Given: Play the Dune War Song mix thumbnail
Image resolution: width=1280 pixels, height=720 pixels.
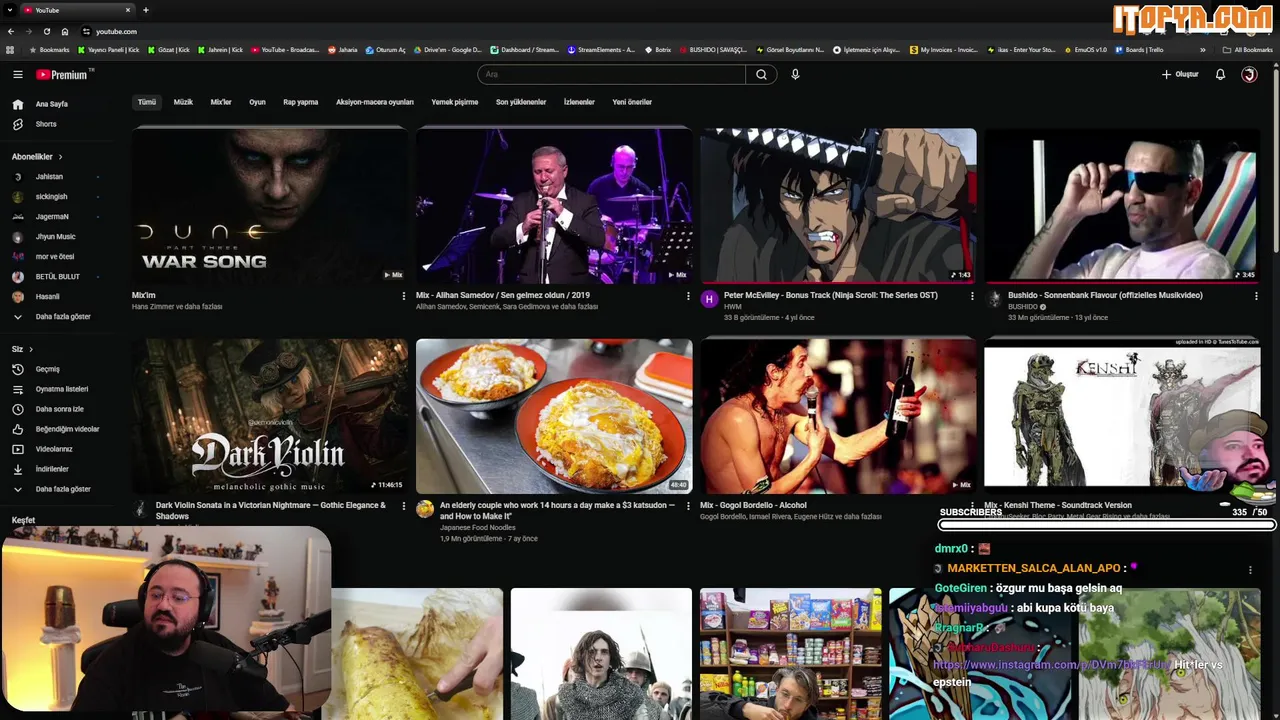Looking at the screenshot, I should [x=270, y=205].
